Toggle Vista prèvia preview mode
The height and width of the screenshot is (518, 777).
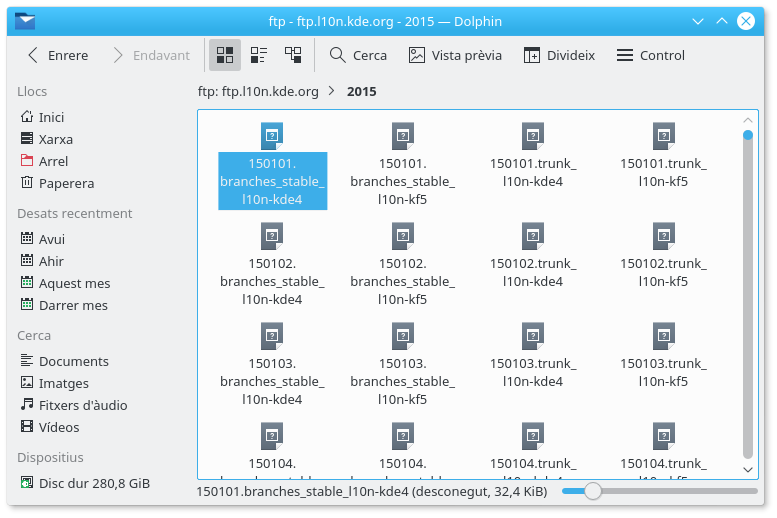[x=455, y=55]
